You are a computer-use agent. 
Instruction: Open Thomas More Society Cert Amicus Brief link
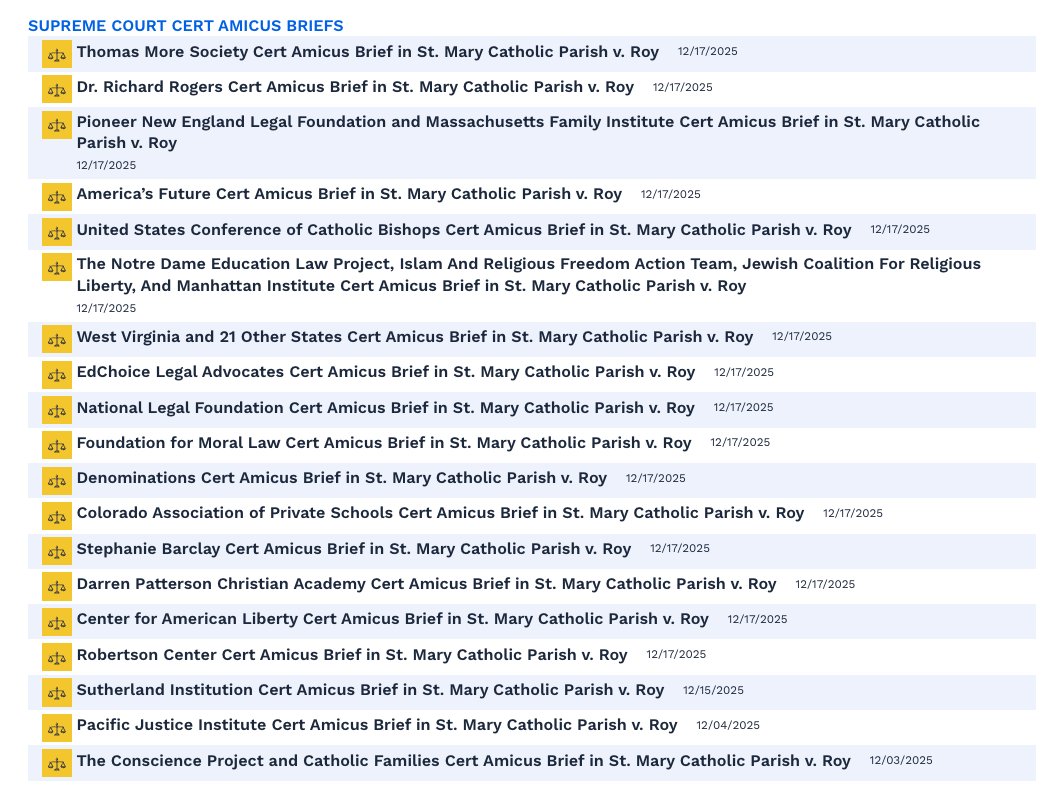click(367, 52)
